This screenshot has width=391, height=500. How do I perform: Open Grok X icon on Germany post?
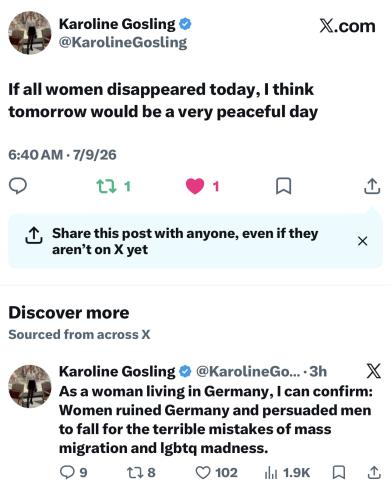[x=373, y=371]
